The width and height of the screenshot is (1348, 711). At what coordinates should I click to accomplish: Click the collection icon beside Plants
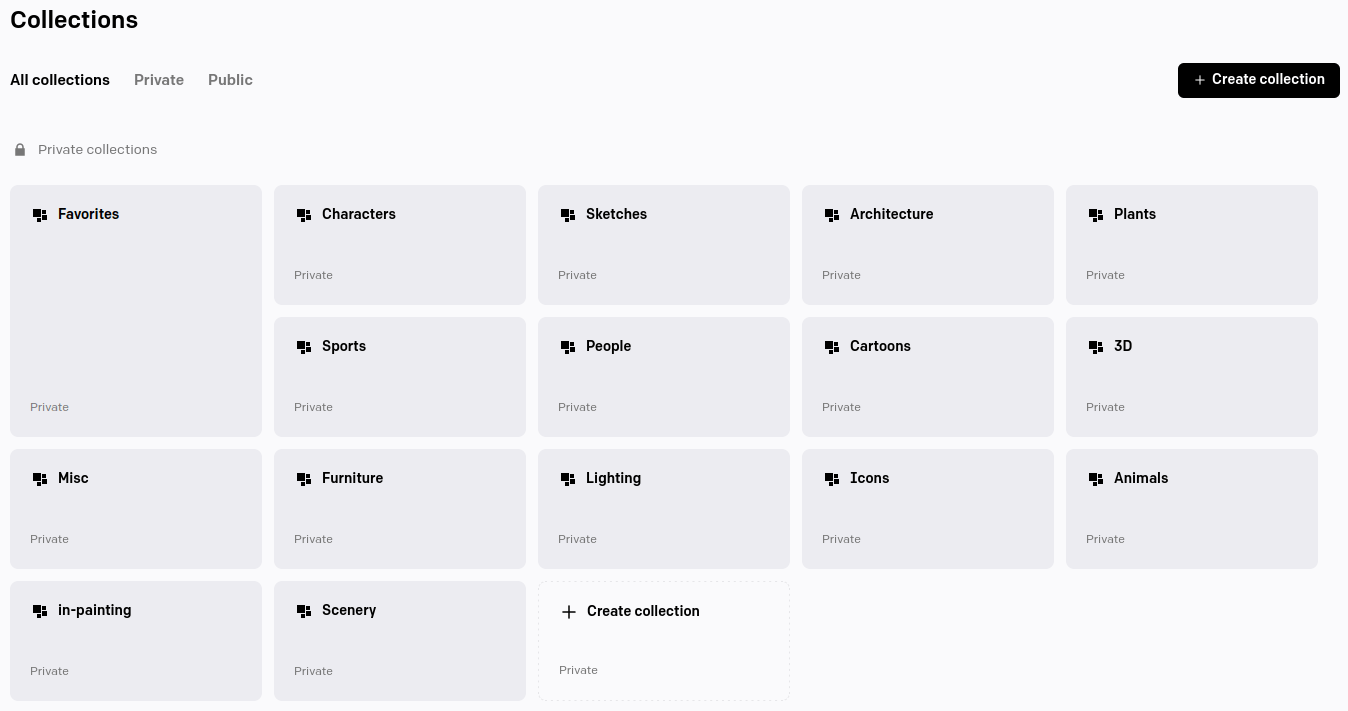coord(1096,215)
